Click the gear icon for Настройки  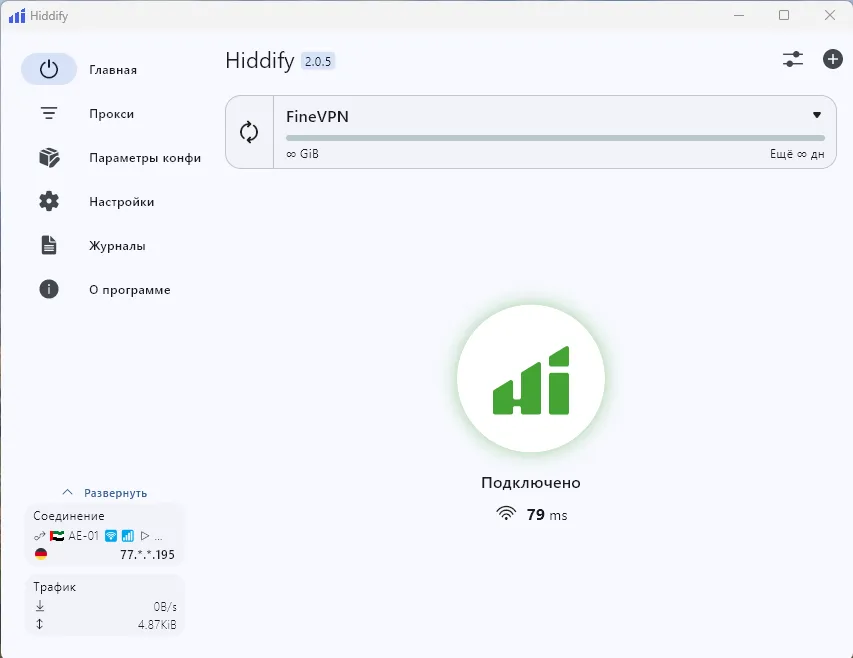coord(49,202)
